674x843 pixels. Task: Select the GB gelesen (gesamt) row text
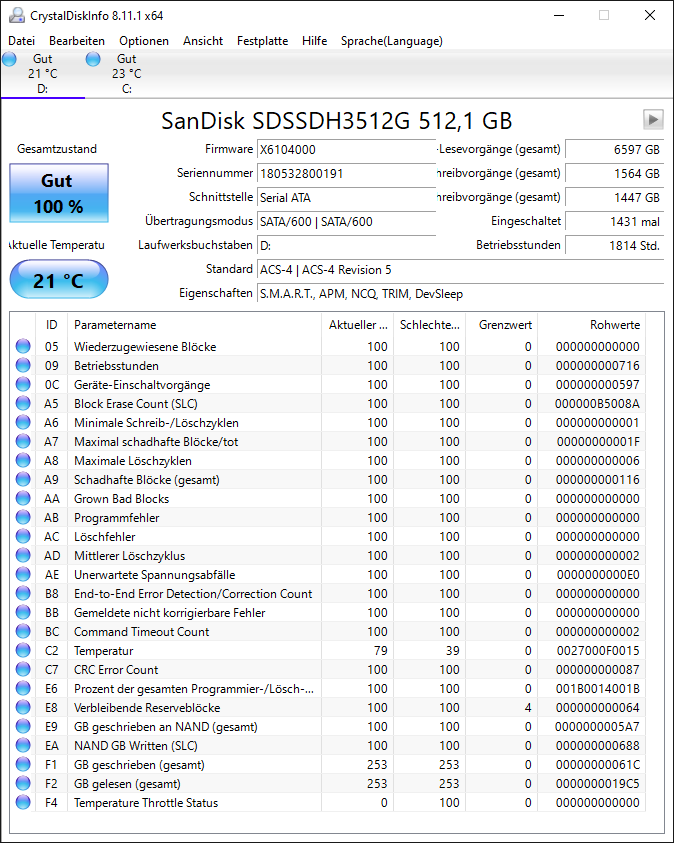click(127, 783)
